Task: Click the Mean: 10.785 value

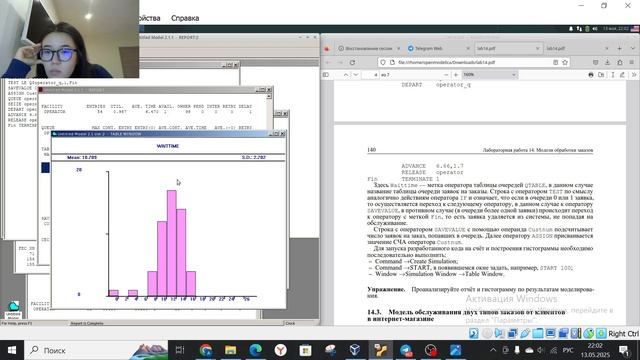Action: pos(82,157)
